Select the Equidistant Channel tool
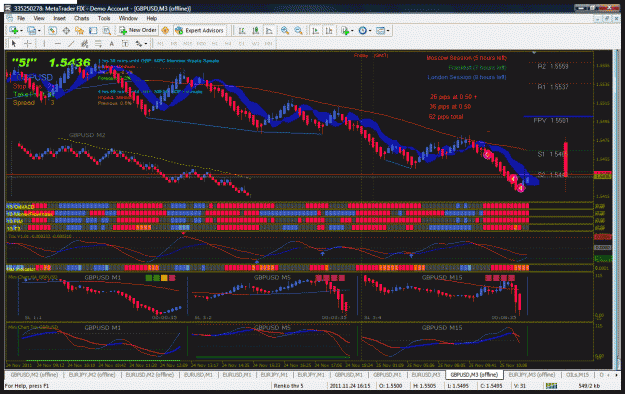The height and width of the screenshot is (394, 625). coord(85,43)
